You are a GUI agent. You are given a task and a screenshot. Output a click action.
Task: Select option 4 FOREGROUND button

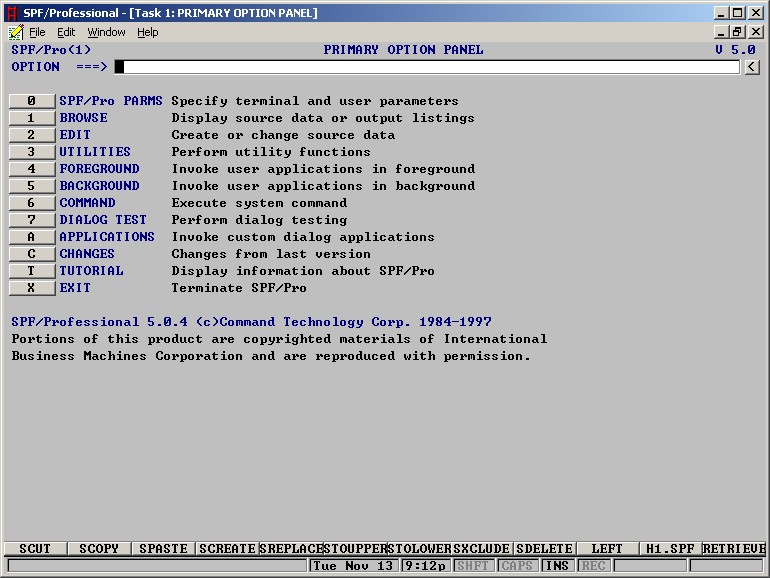(x=31, y=169)
